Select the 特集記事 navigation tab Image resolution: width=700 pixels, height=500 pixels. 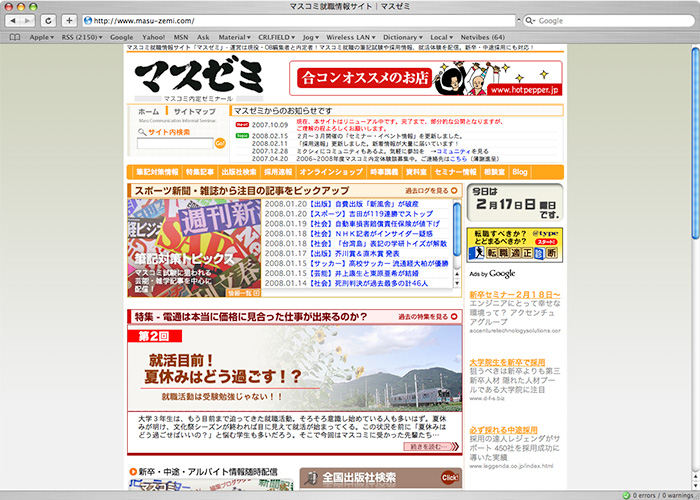[x=200, y=172]
